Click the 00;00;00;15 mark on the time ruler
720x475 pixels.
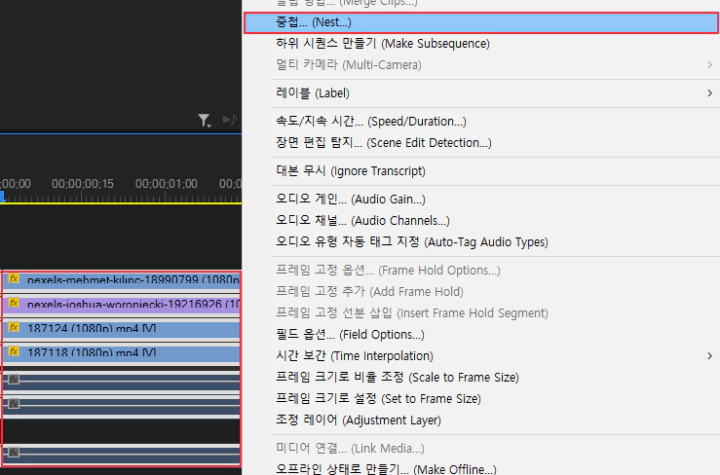pyautogui.click(x=82, y=184)
